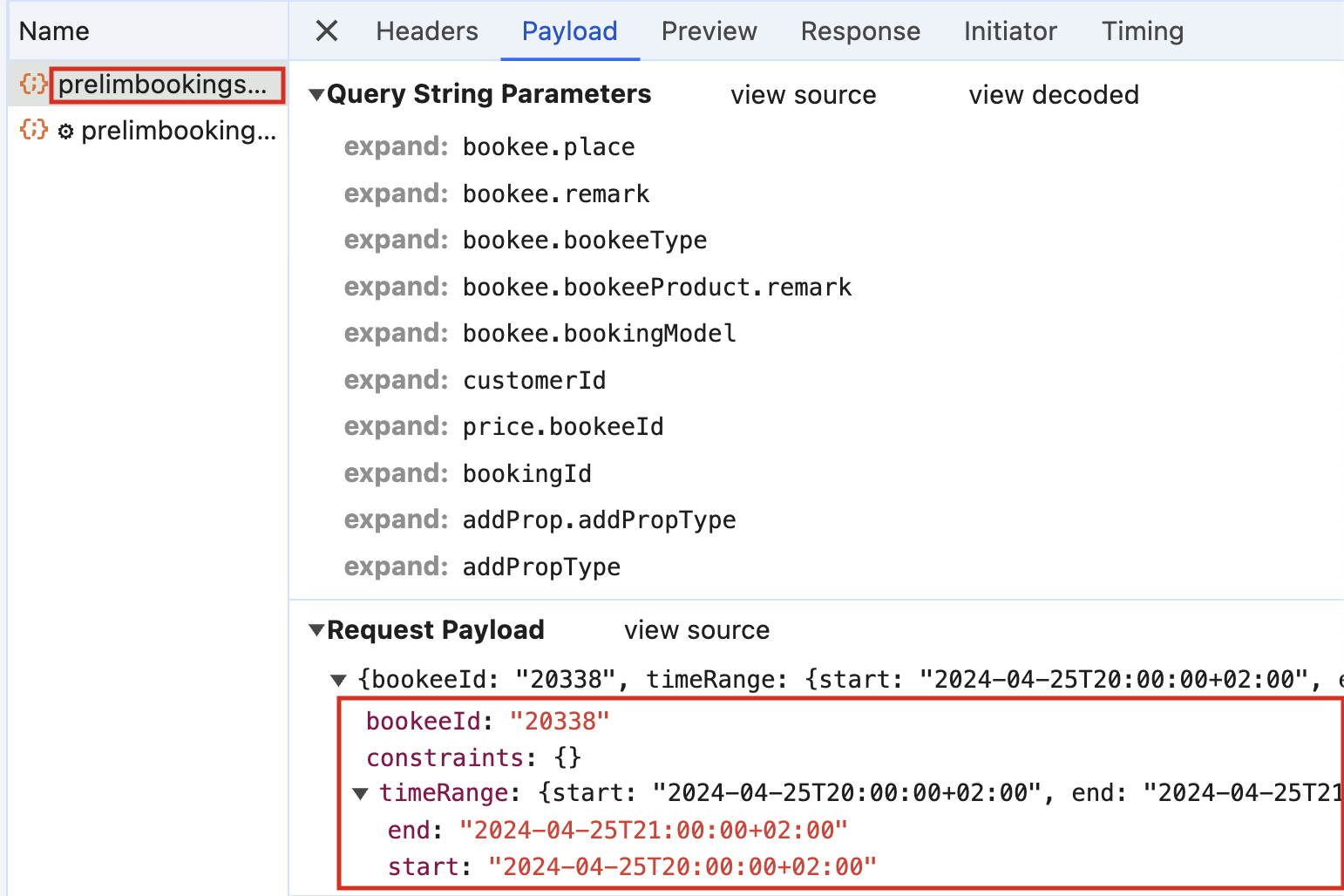Close the request details panel
1344x896 pixels.
click(327, 31)
